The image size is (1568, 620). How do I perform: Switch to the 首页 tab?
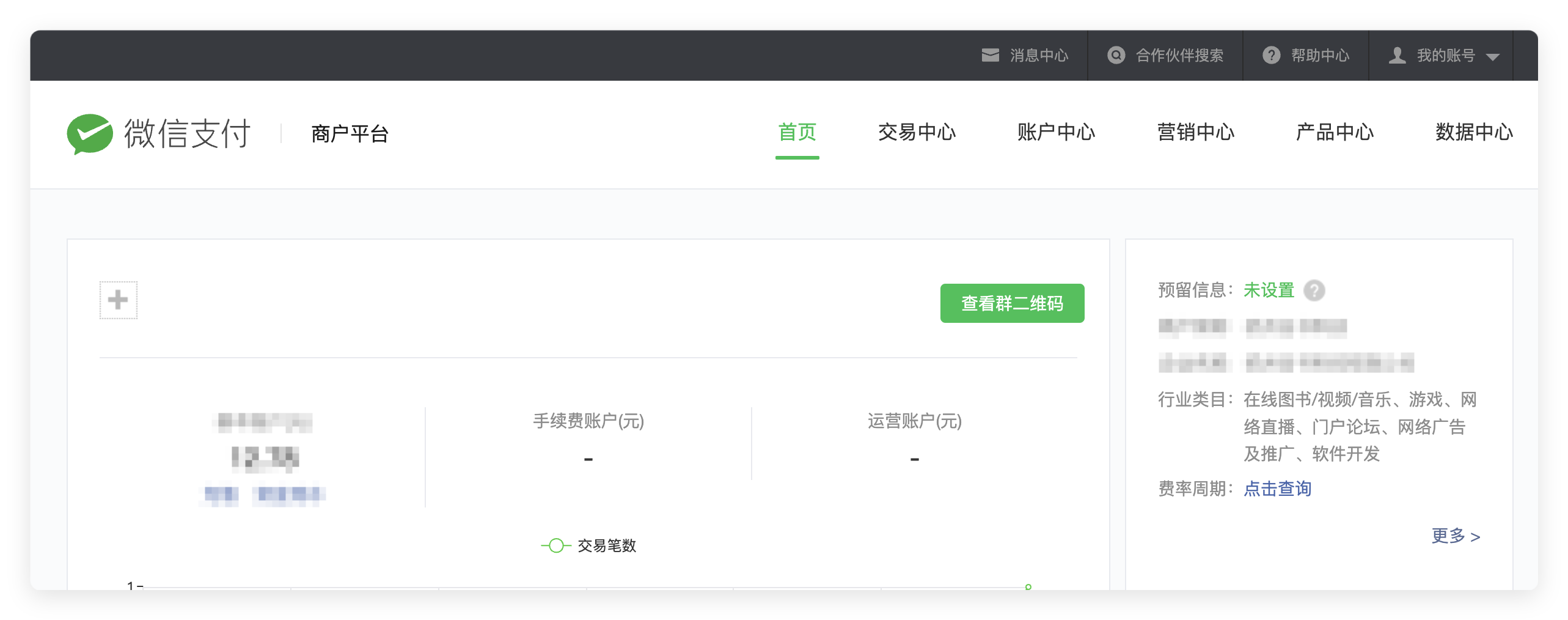tap(797, 132)
